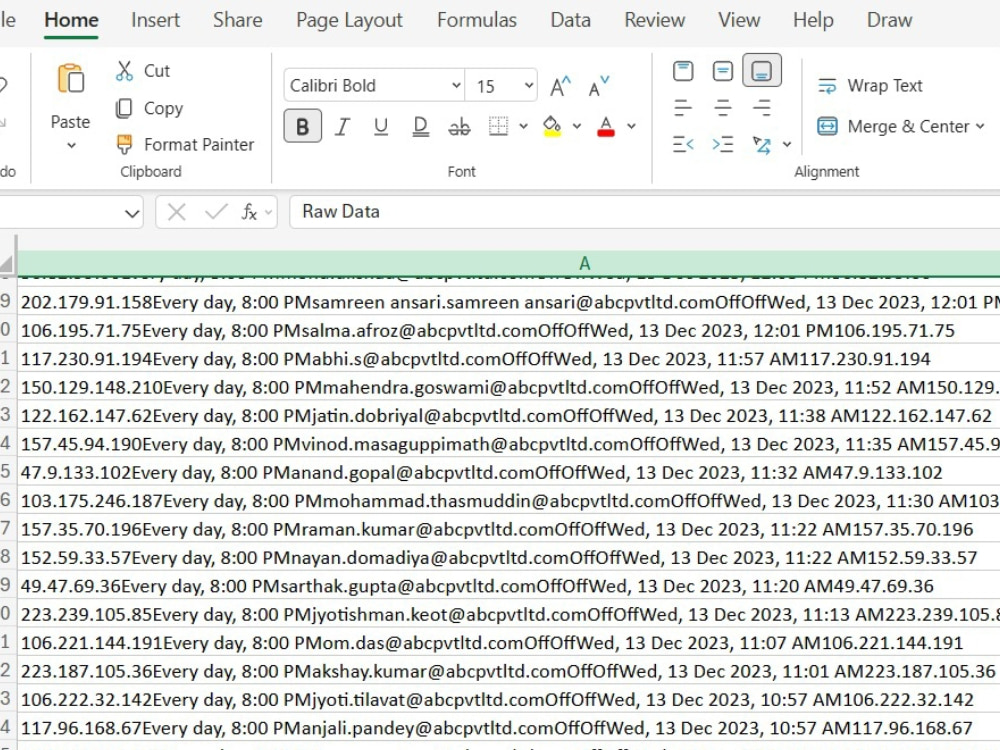Increase the cell indent
Viewport: 1000px width, 750px height.
point(723,145)
